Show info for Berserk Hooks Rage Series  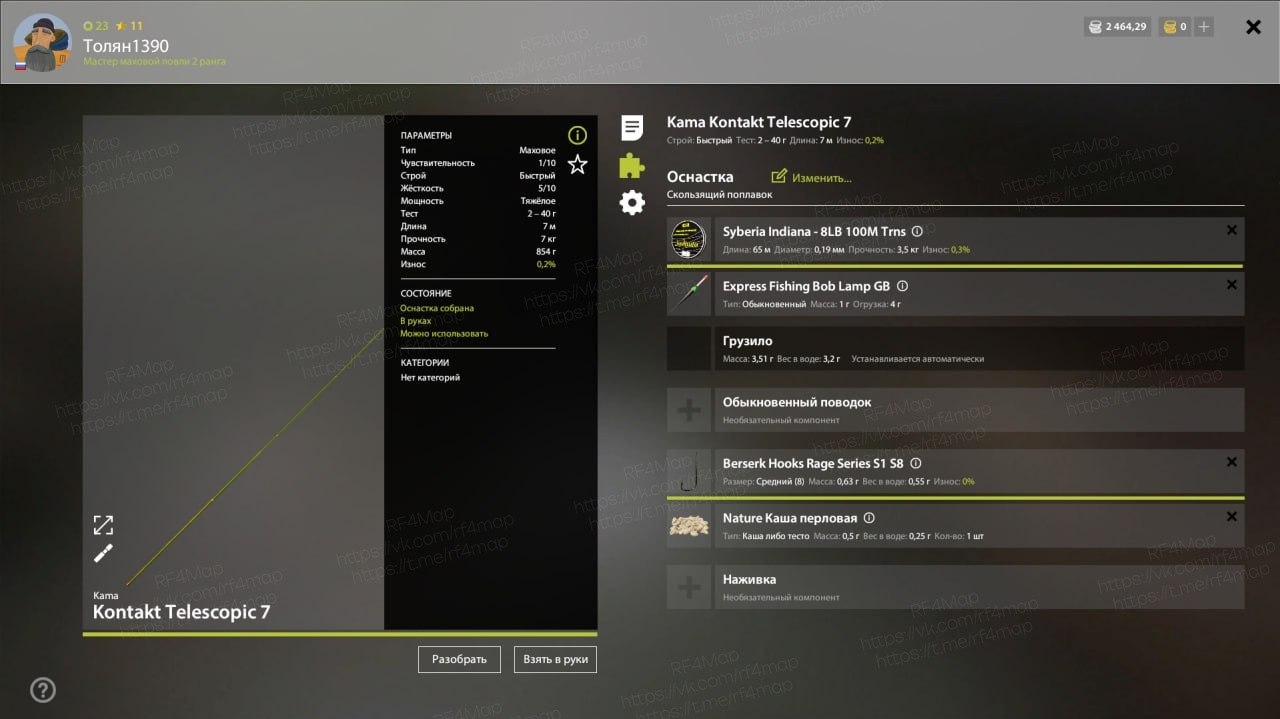pyautogui.click(x=916, y=463)
